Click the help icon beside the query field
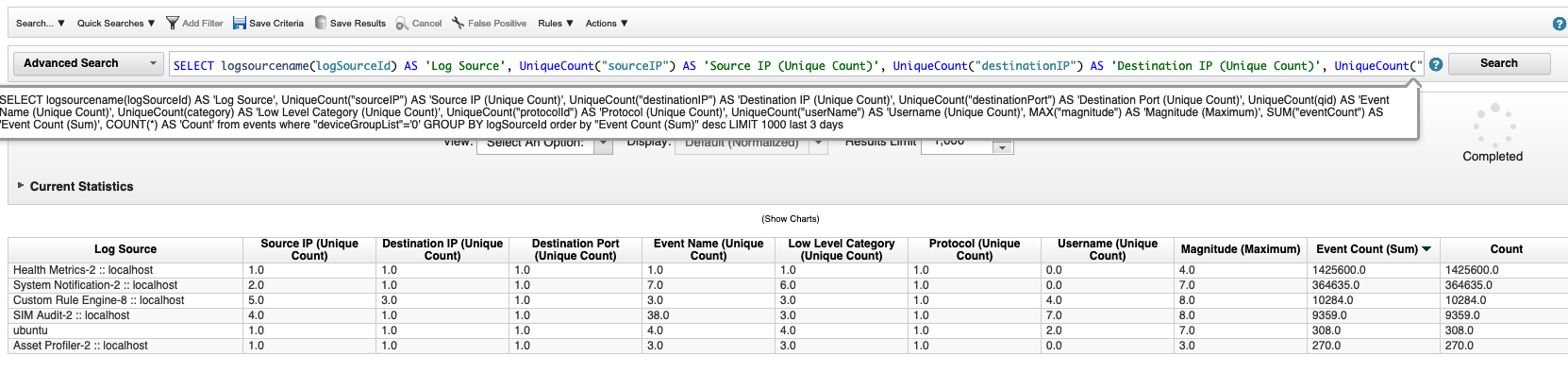Screen dimensions: 1568x389 click(1435, 64)
